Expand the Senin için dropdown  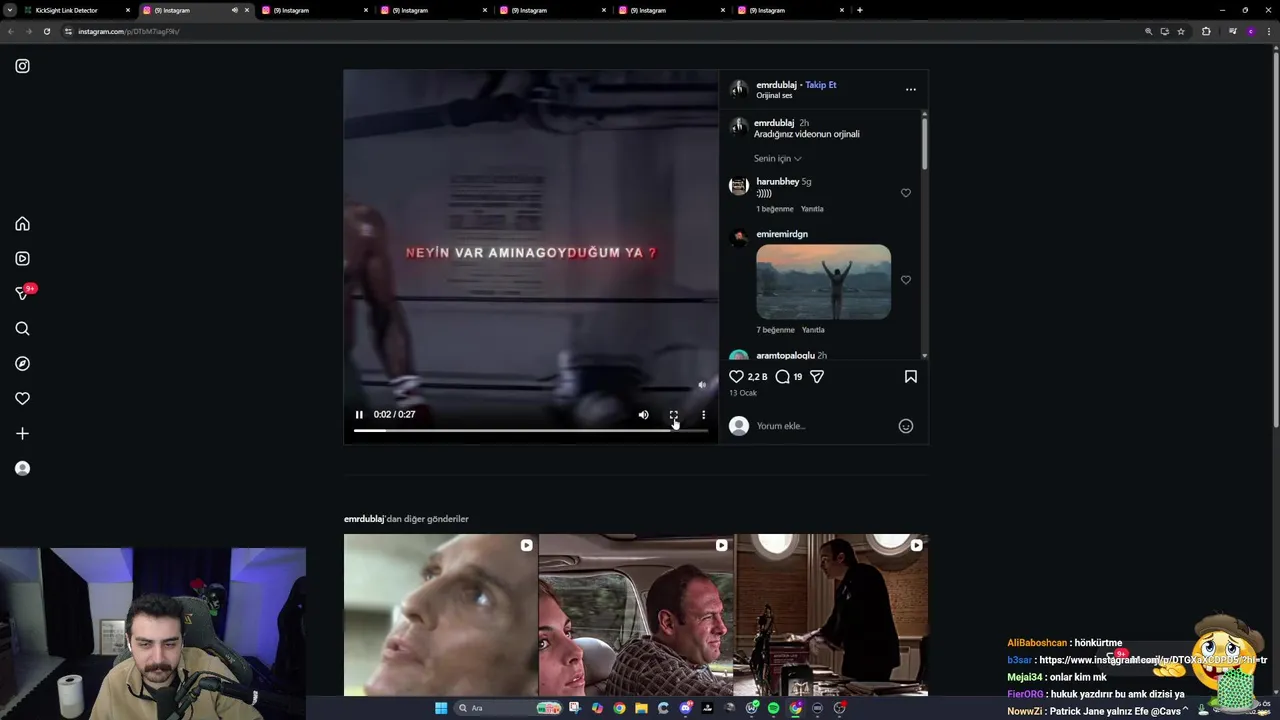[777, 158]
